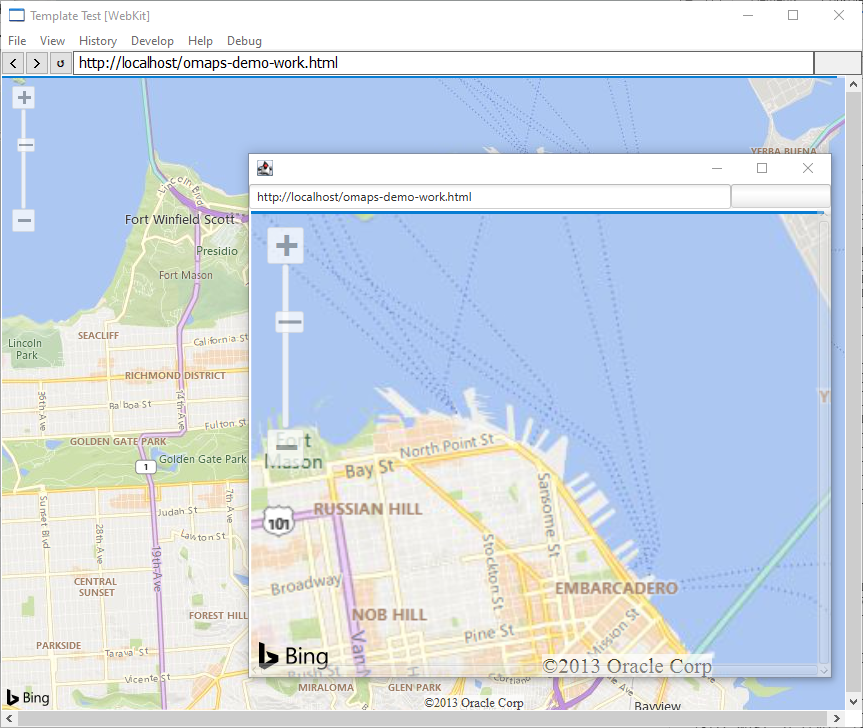Viewport: 863px width, 728px height.
Task: Click the Template Test window icon
Action: click(x=17, y=15)
